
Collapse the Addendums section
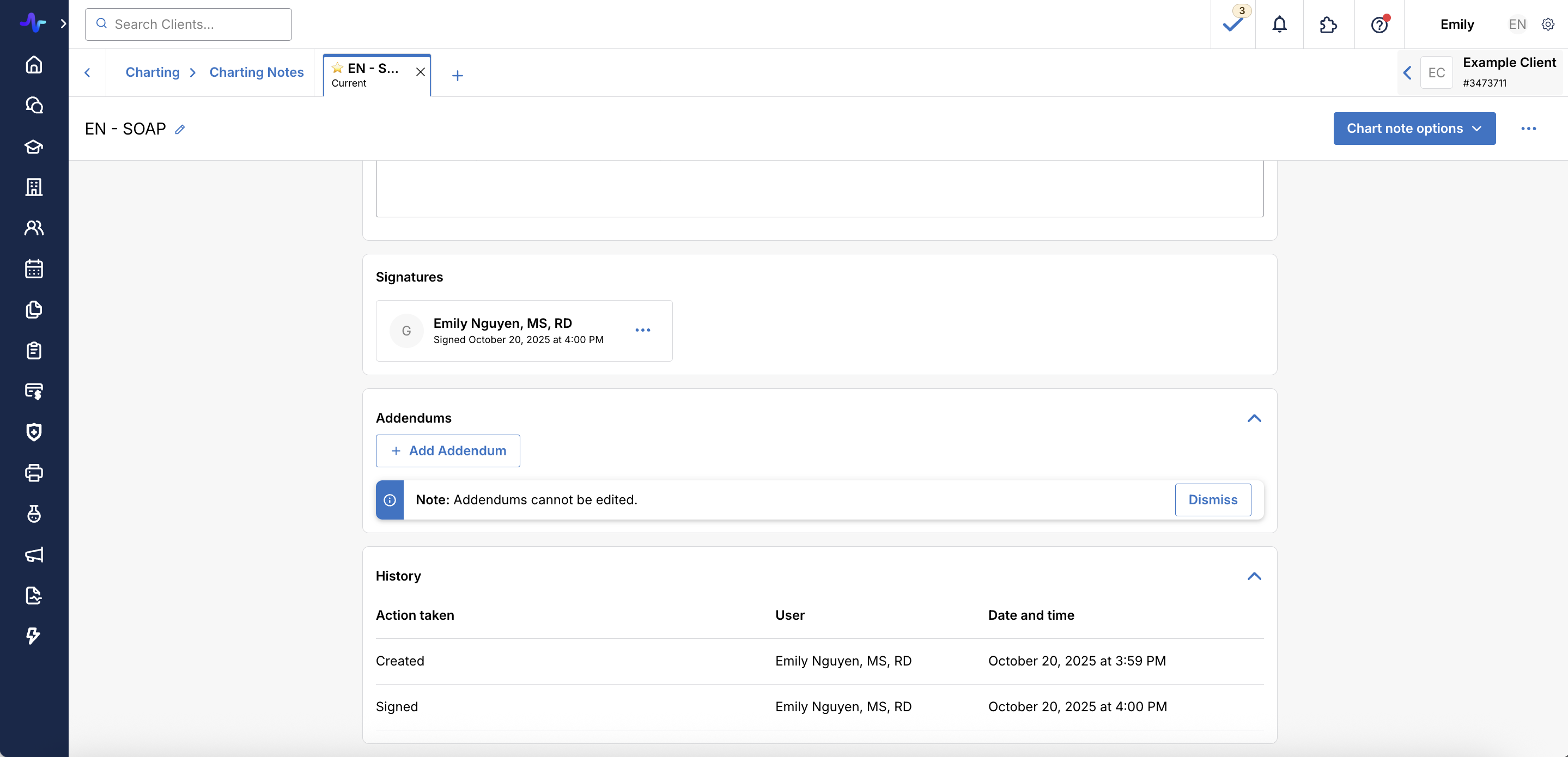(1254, 418)
